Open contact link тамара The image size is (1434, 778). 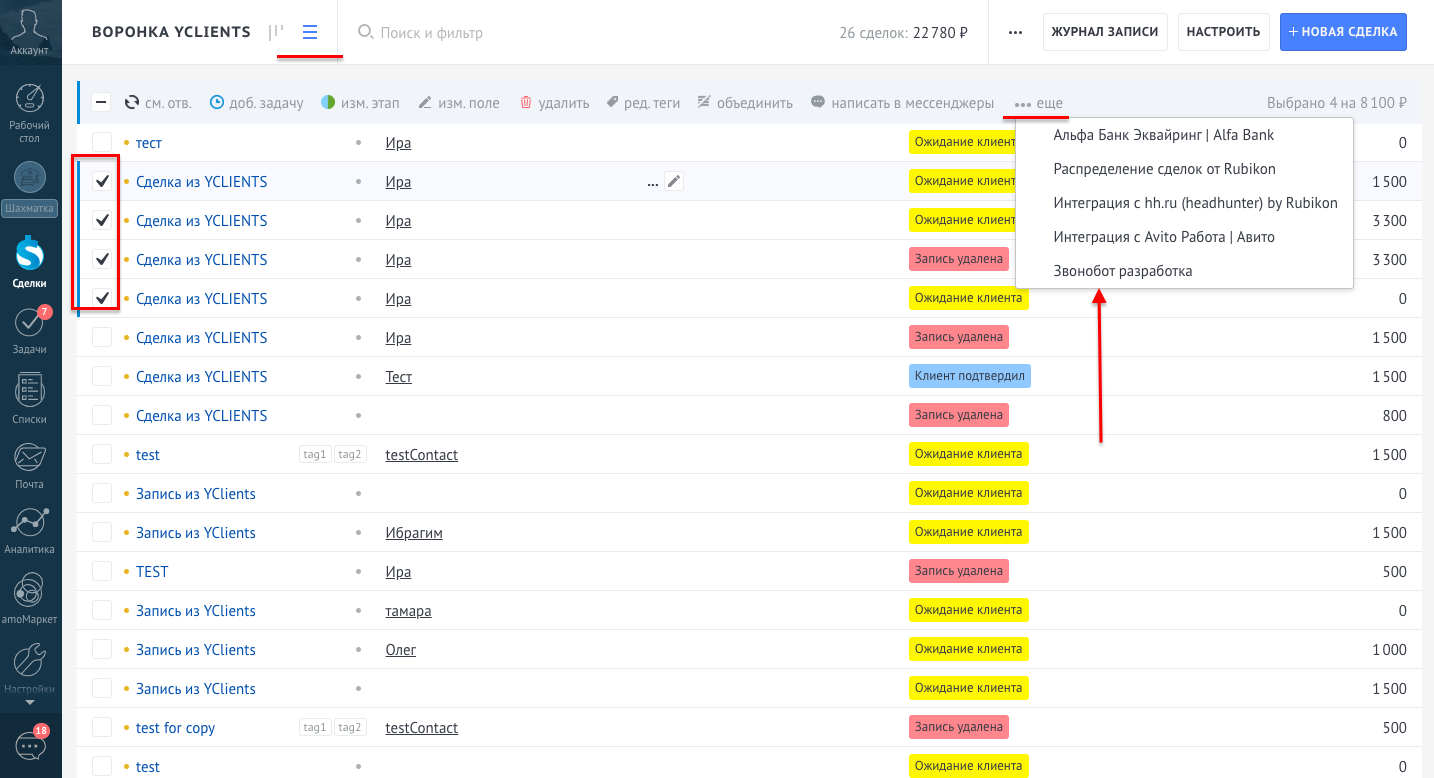(408, 611)
